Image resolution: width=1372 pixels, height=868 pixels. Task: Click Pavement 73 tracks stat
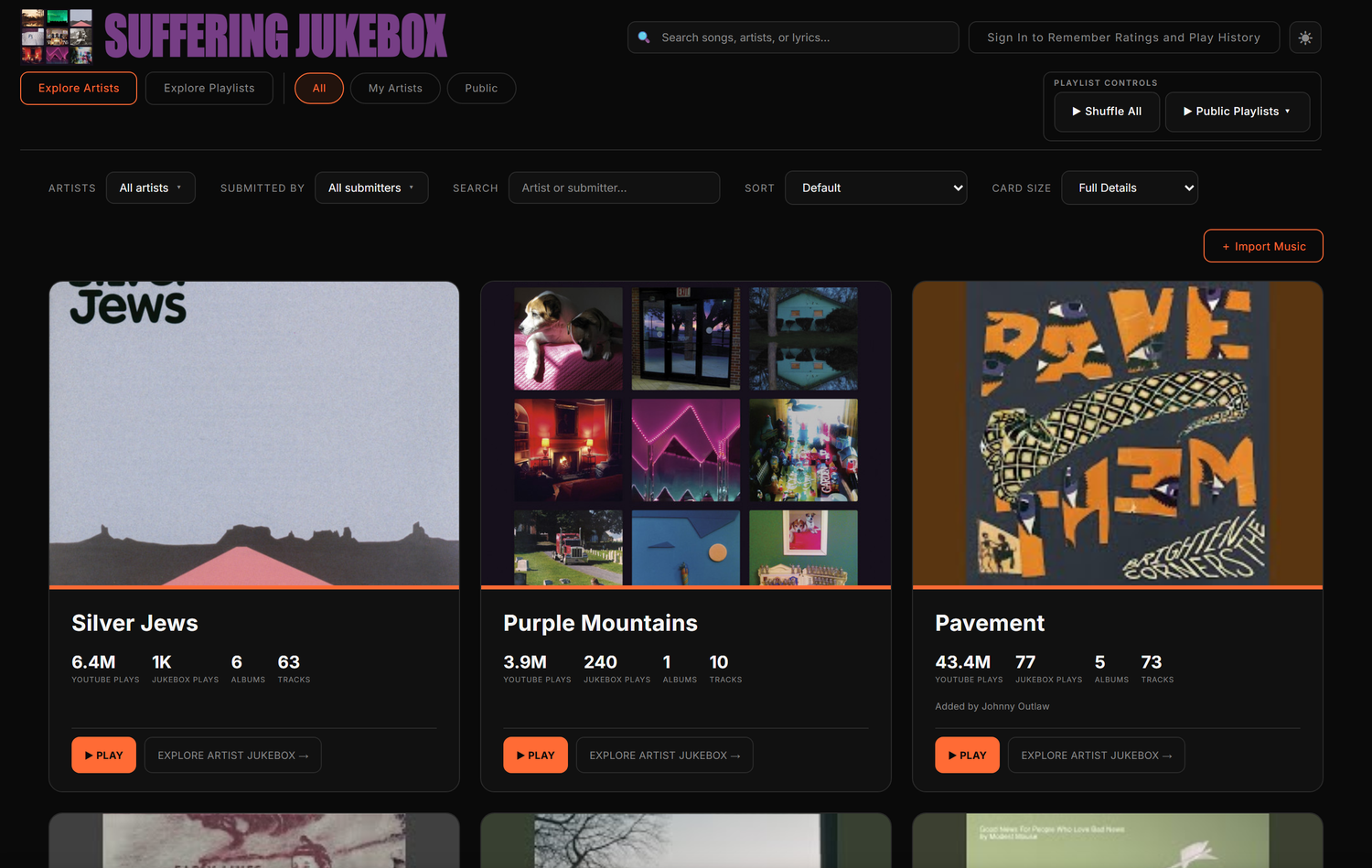click(1157, 668)
